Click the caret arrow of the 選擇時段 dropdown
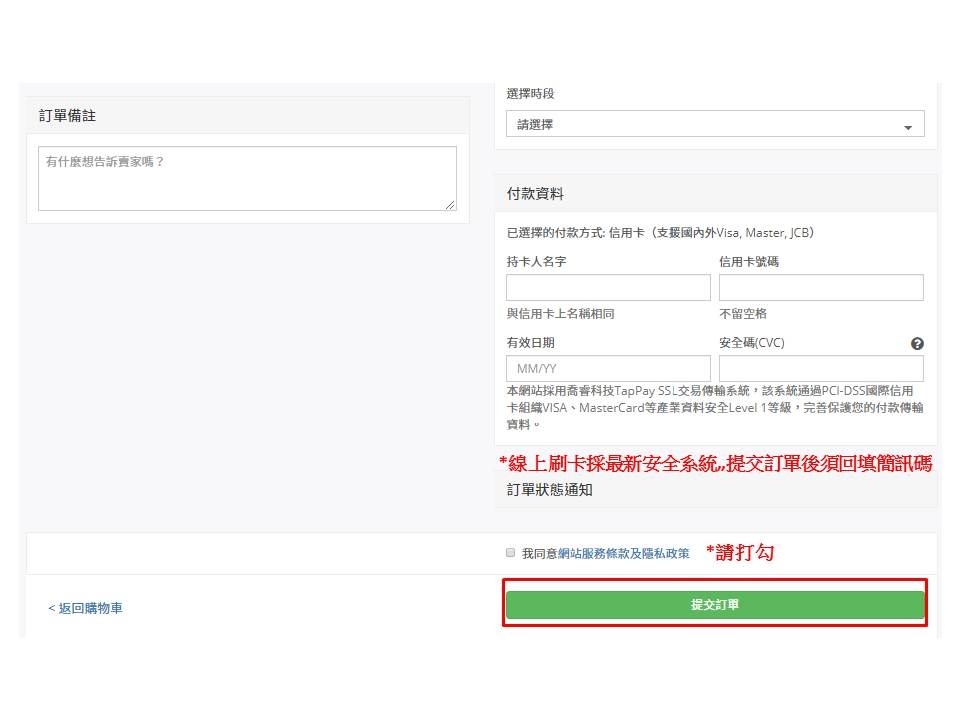Viewport: 960px width, 720px height. (908, 127)
